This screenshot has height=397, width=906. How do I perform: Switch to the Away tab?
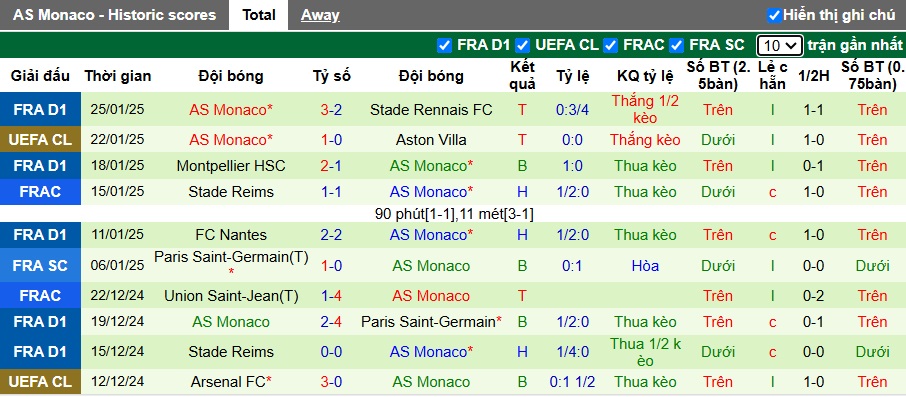(x=320, y=15)
